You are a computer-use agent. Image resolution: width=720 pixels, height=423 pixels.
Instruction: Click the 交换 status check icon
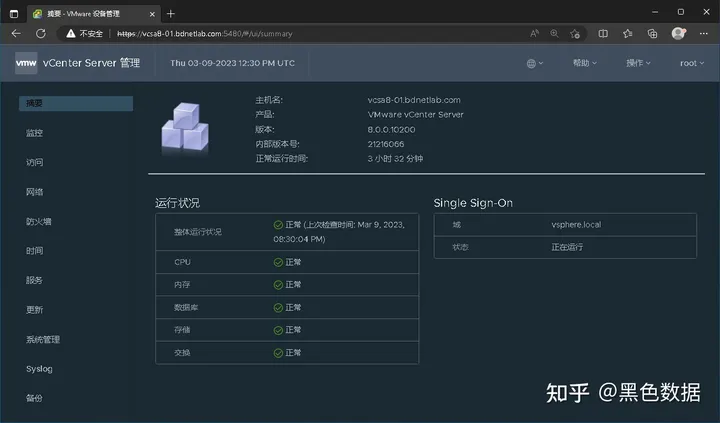tap(278, 353)
